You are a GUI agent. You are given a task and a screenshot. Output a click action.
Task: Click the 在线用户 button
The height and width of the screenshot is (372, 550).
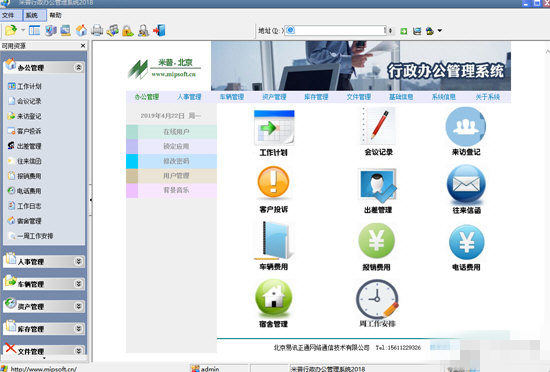(172, 132)
